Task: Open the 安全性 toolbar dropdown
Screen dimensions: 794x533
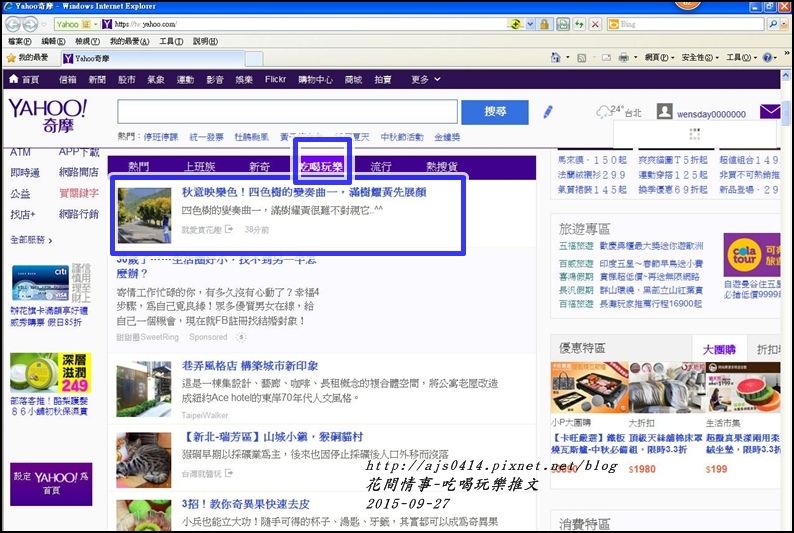Action: (x=699, y=58)
